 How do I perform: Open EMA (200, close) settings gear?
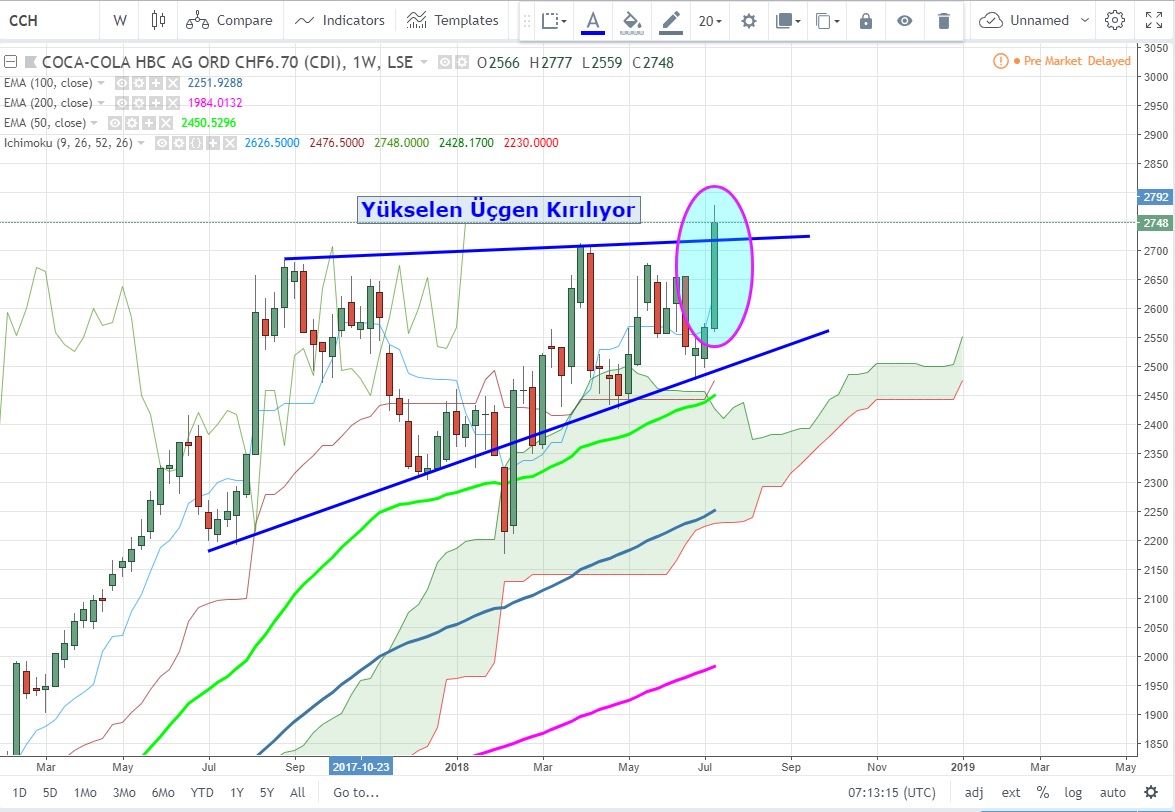pyautogui.click(x=139, y=103)
